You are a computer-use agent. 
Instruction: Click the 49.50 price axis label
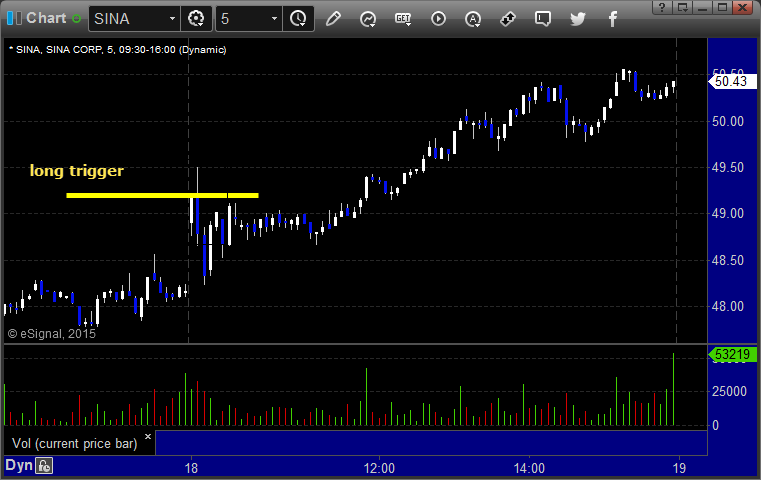pyautogui.click(x=728, y=167)
